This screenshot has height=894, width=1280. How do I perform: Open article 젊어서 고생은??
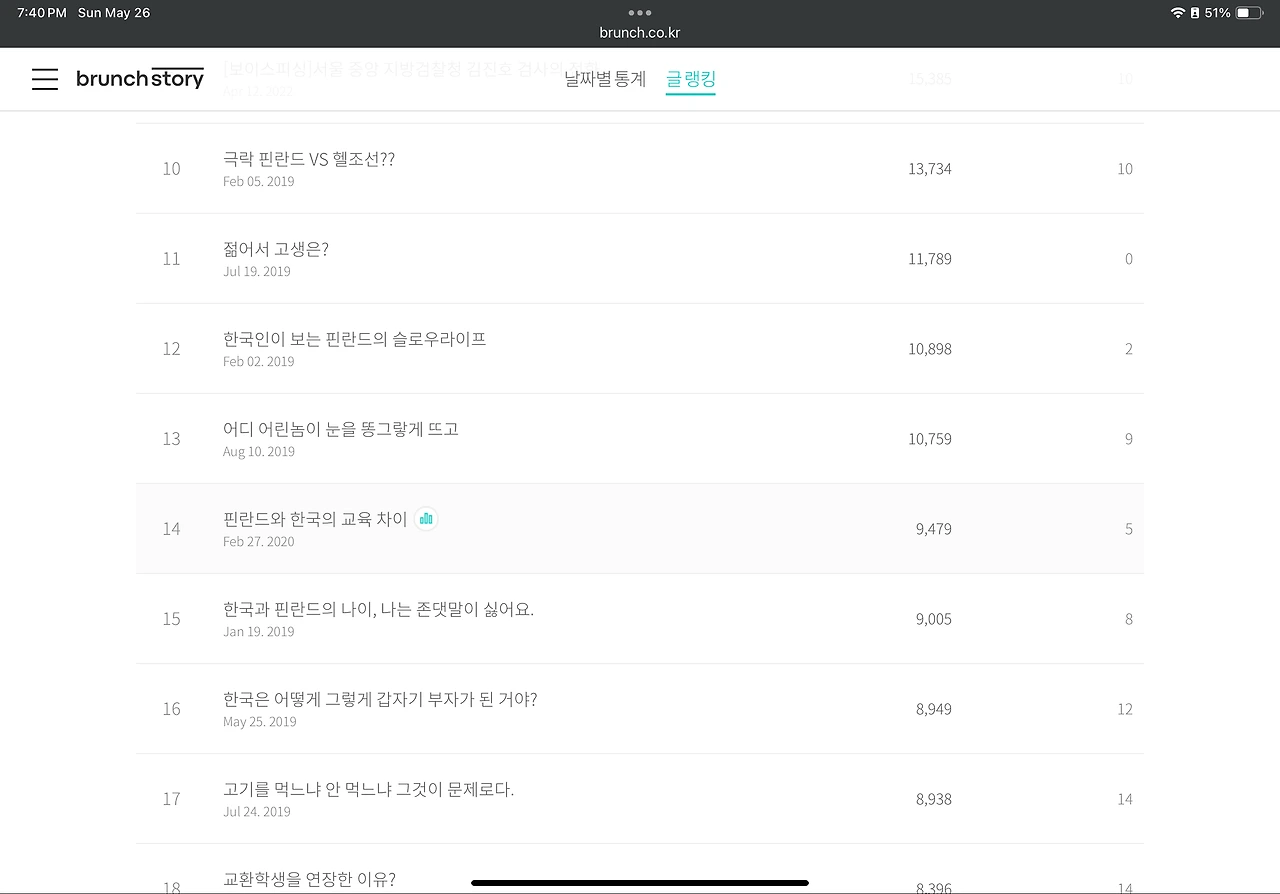coord(276,249)
